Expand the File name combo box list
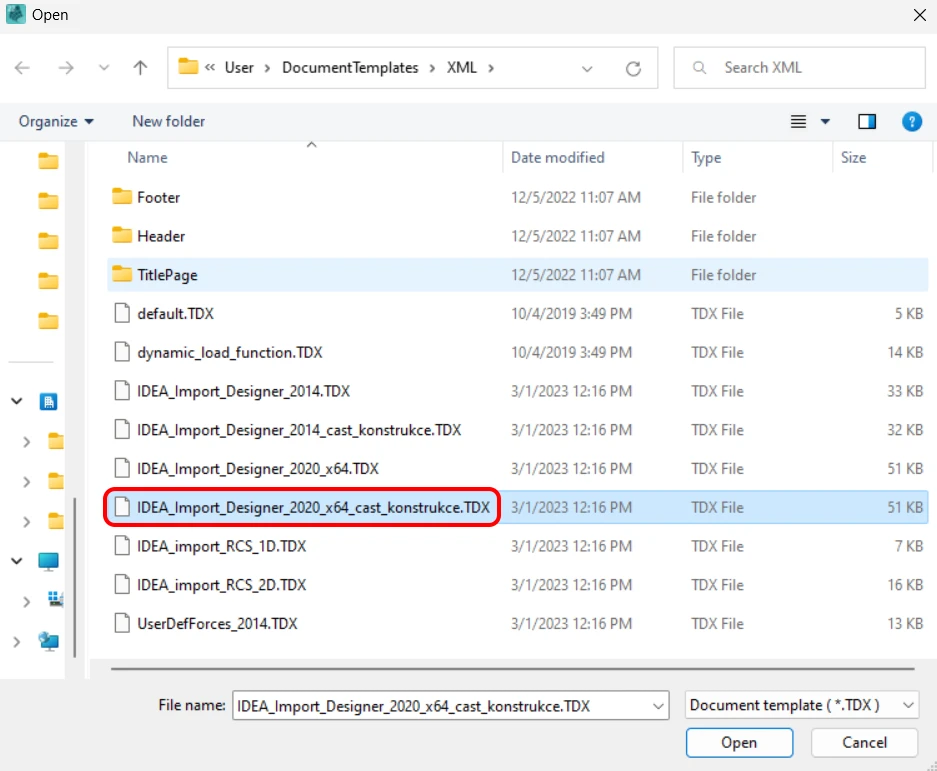 (658, 706)
